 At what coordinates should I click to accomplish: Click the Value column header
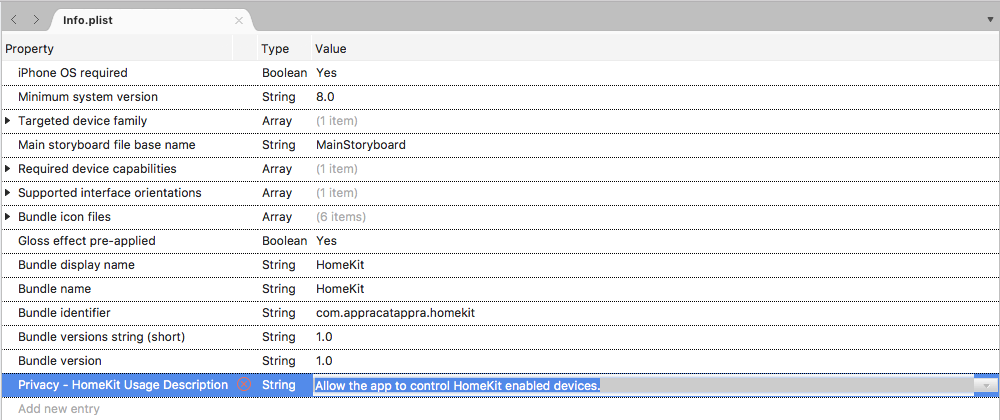[x=331, y=49]
